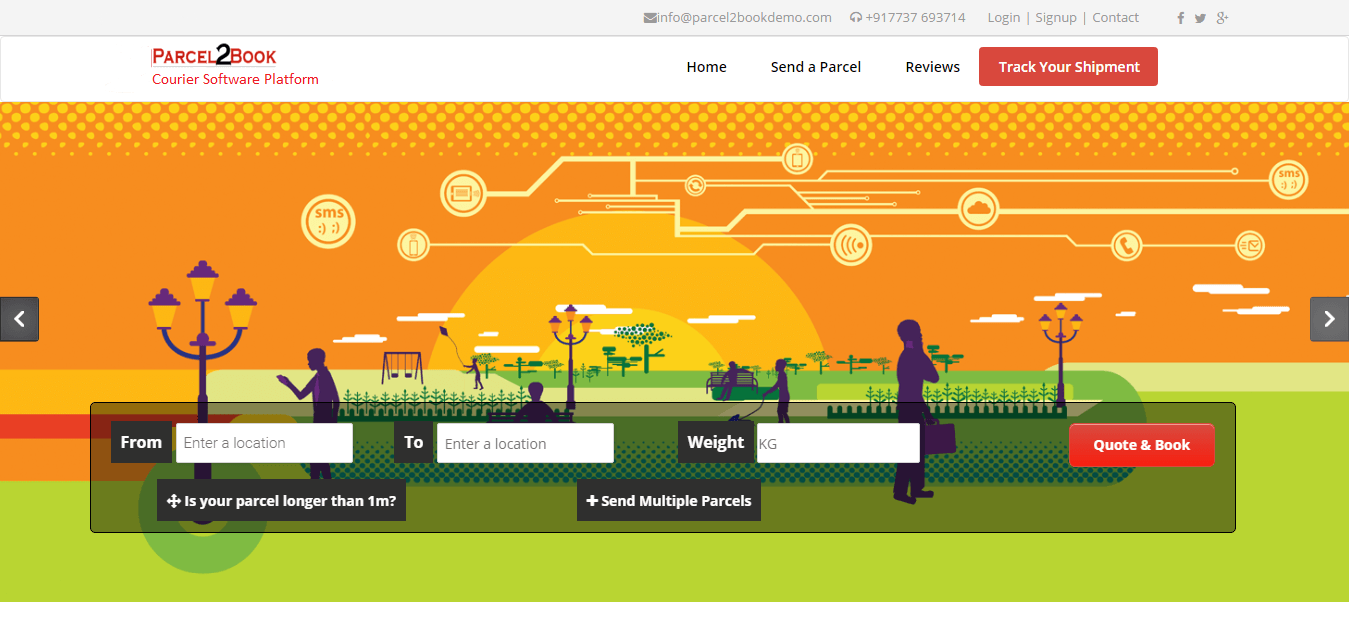Image resolution: width=1349 pixels, height=621 pixels.
Task: Click the To location input field
Action: (x=525, y=443)
